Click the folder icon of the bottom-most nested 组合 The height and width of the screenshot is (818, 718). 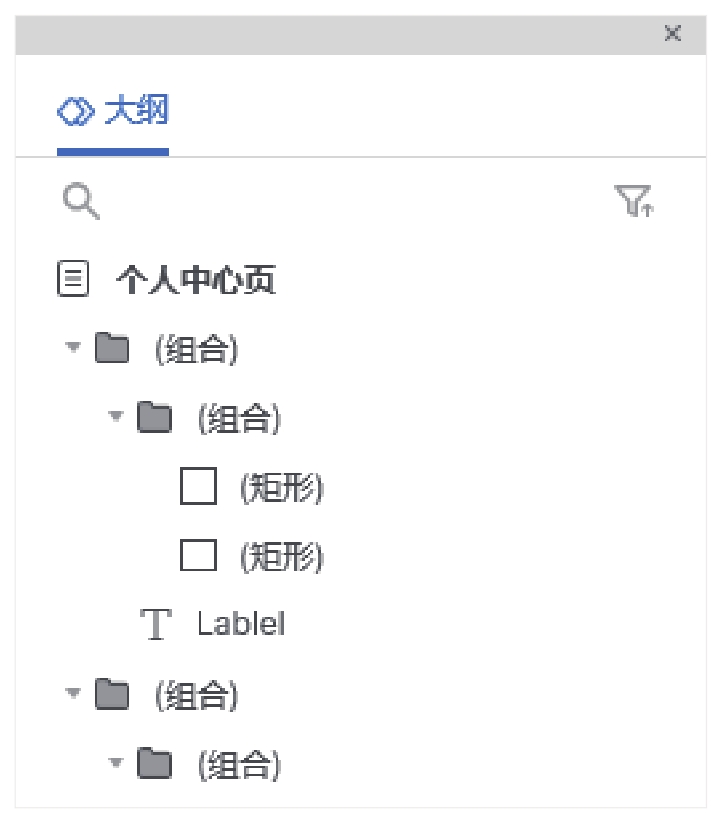[x=154, y=765]
